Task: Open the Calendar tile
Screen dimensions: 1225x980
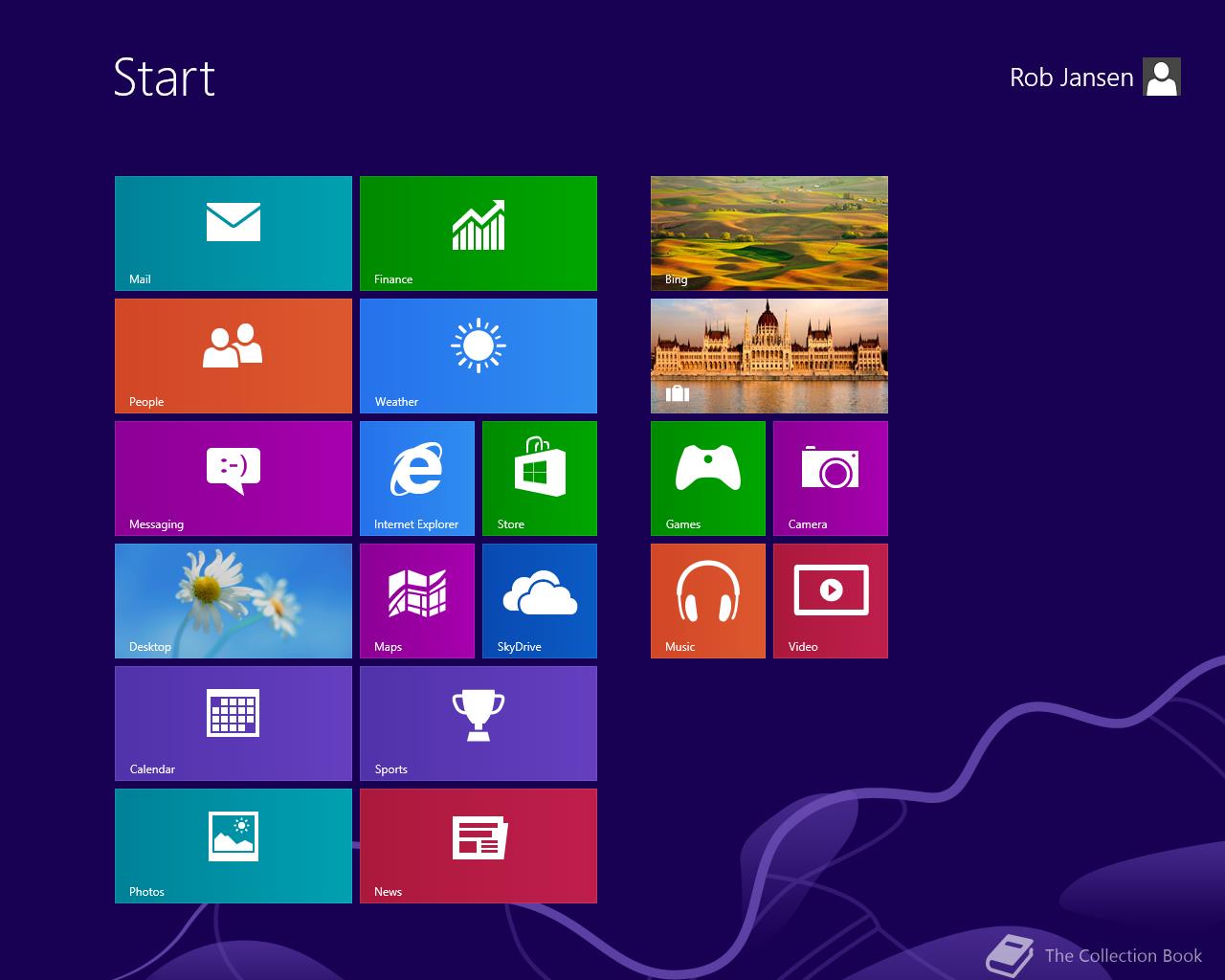Action: point(234,724)
